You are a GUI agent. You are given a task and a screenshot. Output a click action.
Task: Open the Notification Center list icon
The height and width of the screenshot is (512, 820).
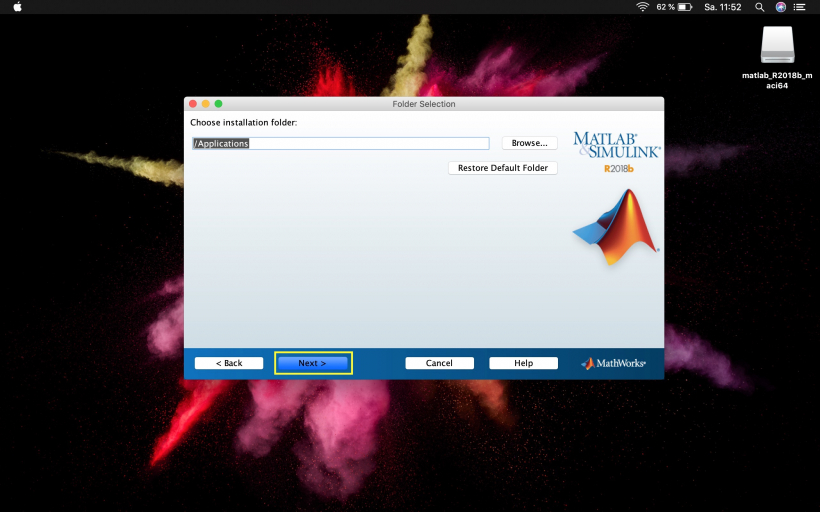click(800, 7)
